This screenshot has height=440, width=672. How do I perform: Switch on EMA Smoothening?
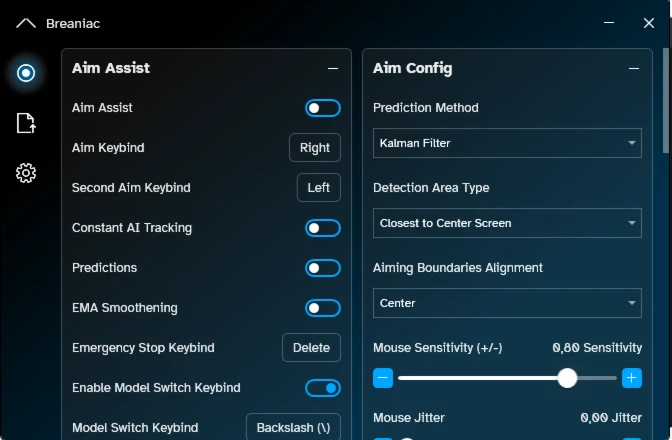(323, 308)
